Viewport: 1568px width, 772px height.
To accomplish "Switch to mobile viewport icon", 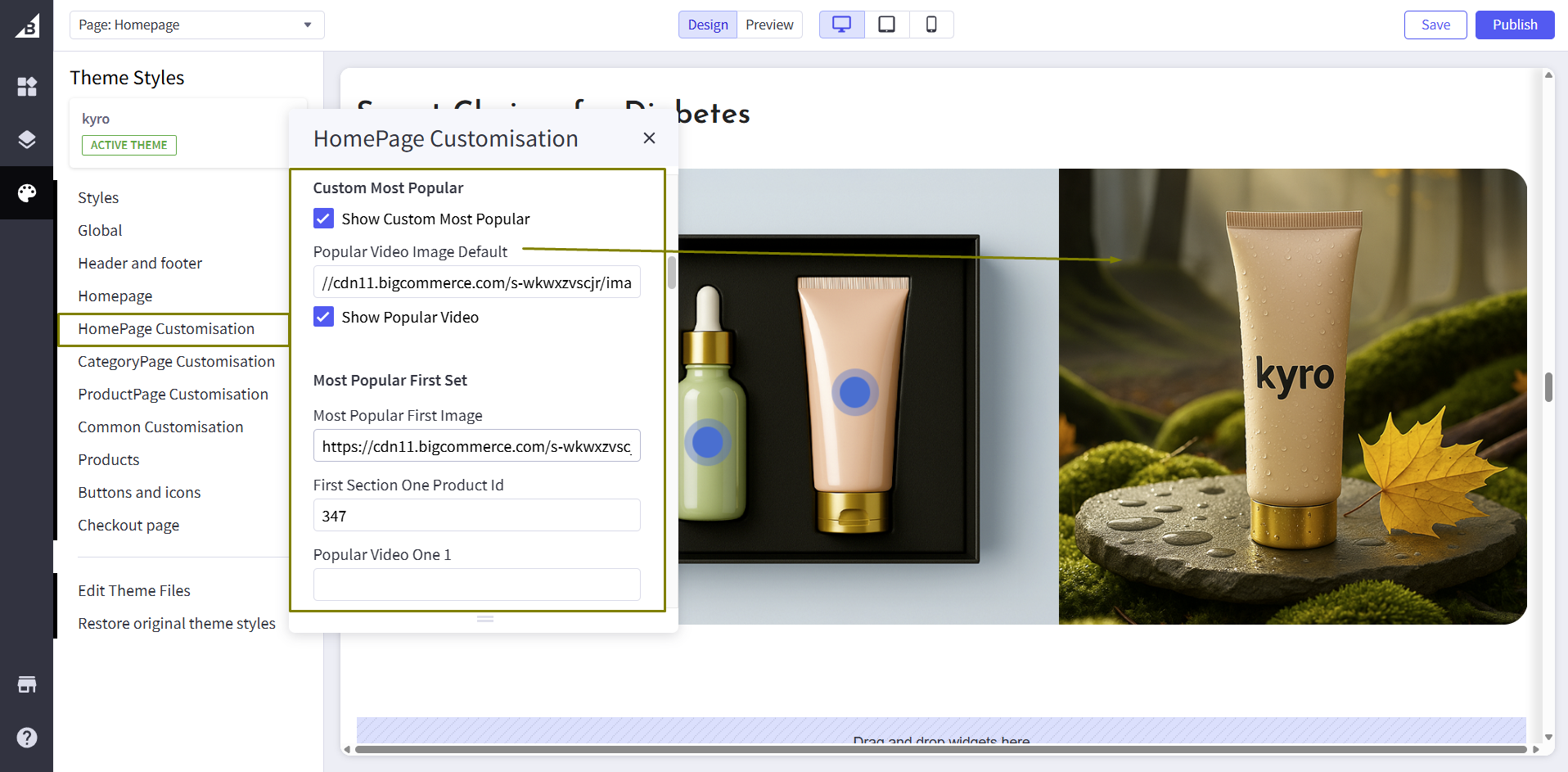I will point(931,25).
